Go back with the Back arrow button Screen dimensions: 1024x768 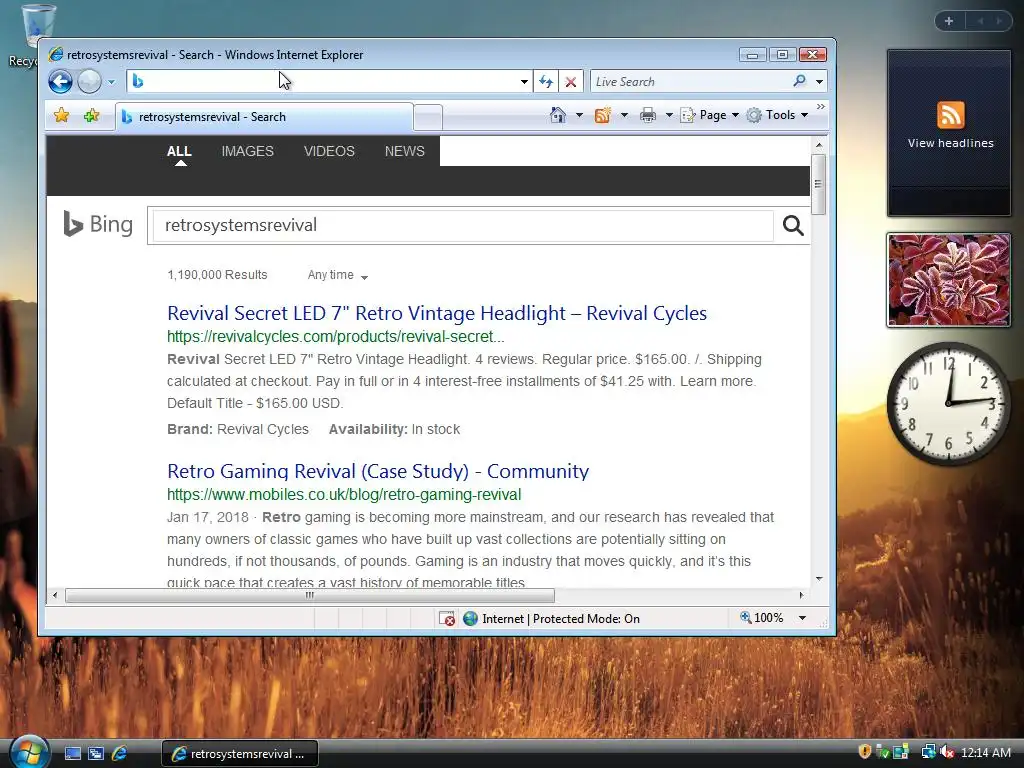pyautogui.click(x=60, y=82)
